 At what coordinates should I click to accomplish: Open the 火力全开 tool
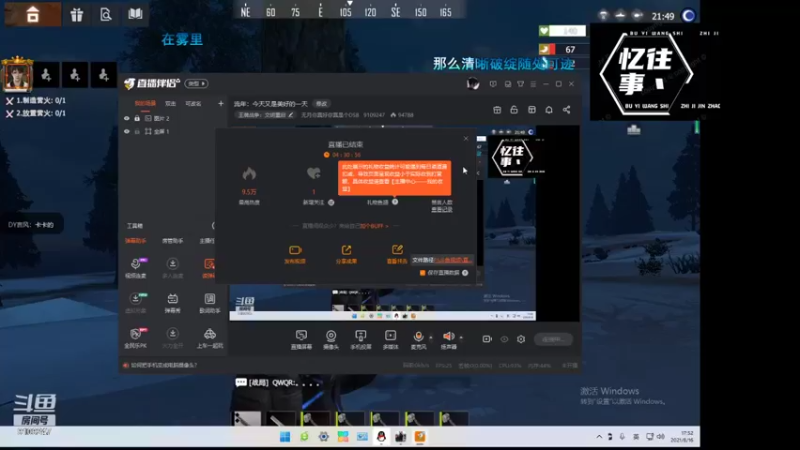(x=172, y=338)
